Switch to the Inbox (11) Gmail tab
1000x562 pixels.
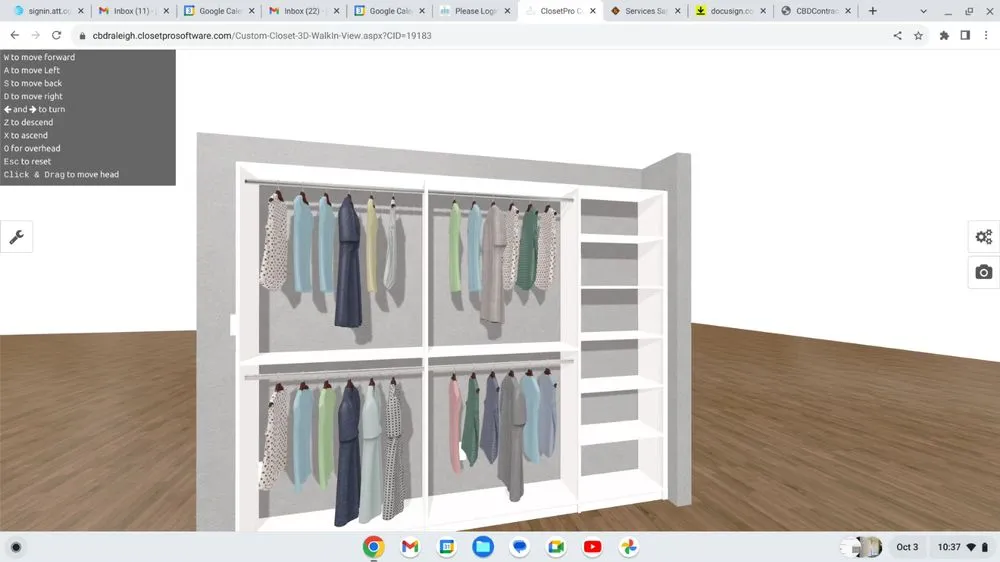130,11
